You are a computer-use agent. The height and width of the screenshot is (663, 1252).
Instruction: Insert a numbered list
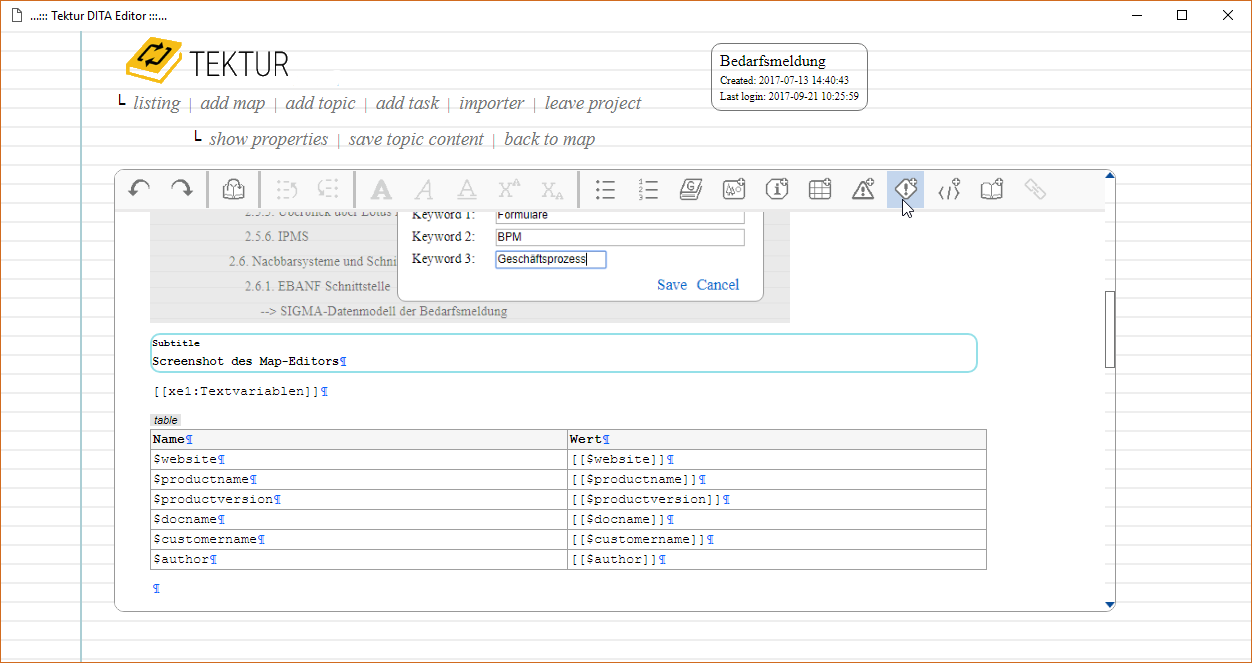(x=648, y=189)
